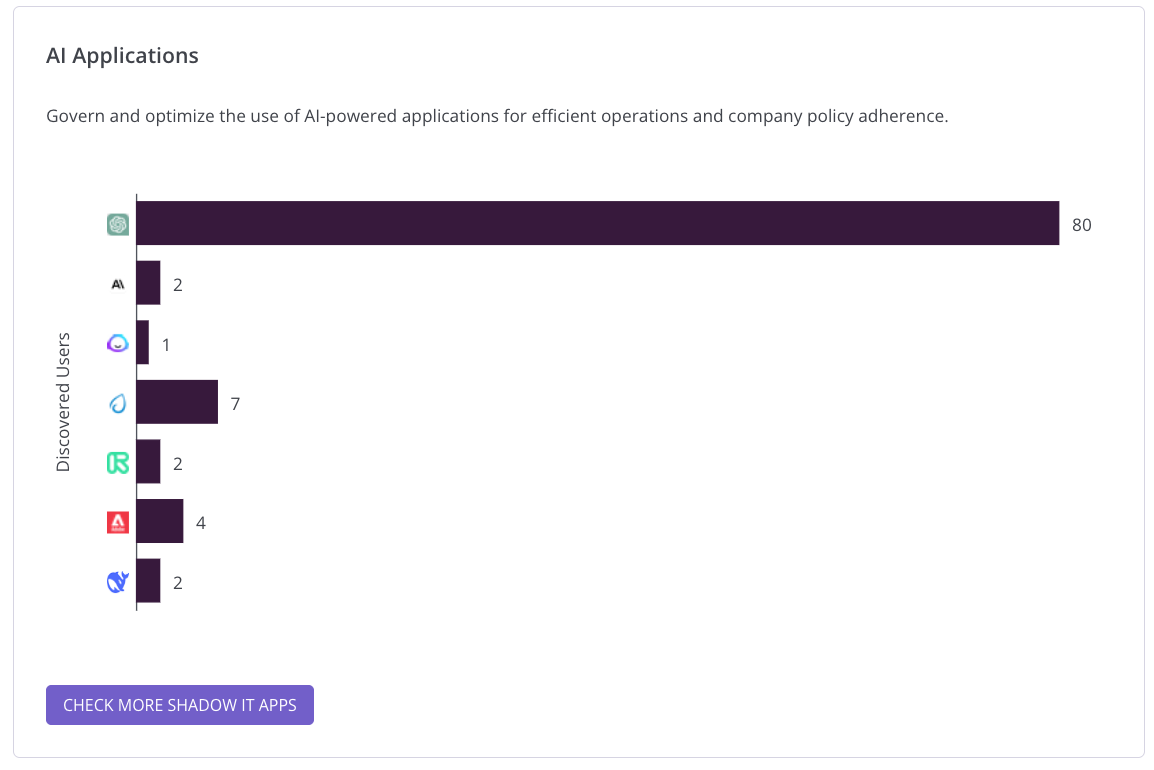Click the longest dark bar beside ChatGPT

click(x=597, y=223)
